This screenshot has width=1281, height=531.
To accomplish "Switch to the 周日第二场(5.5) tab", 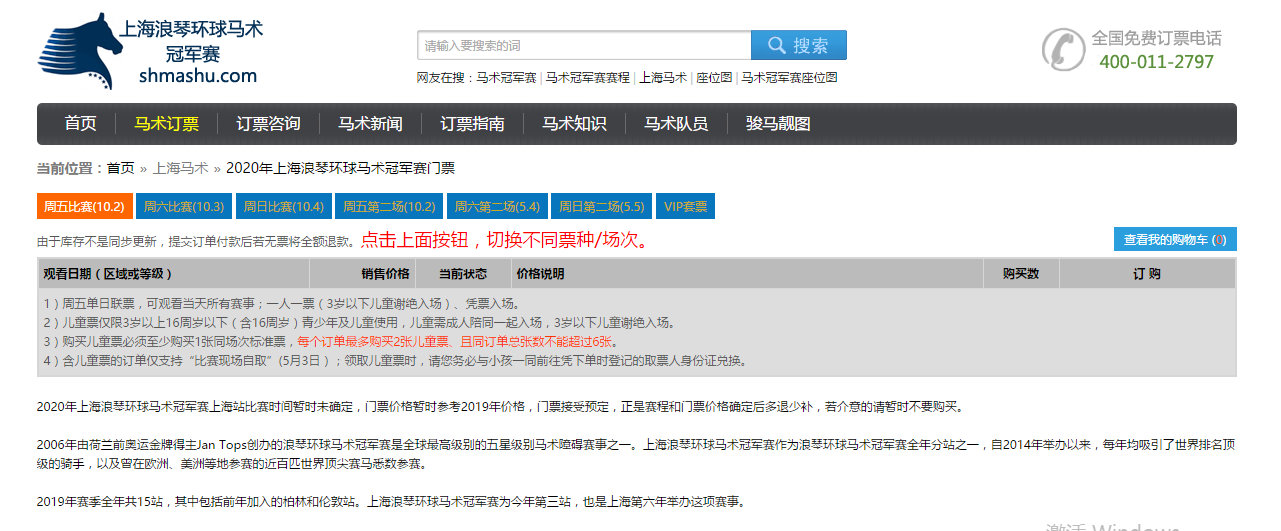I will pos(602,206).
